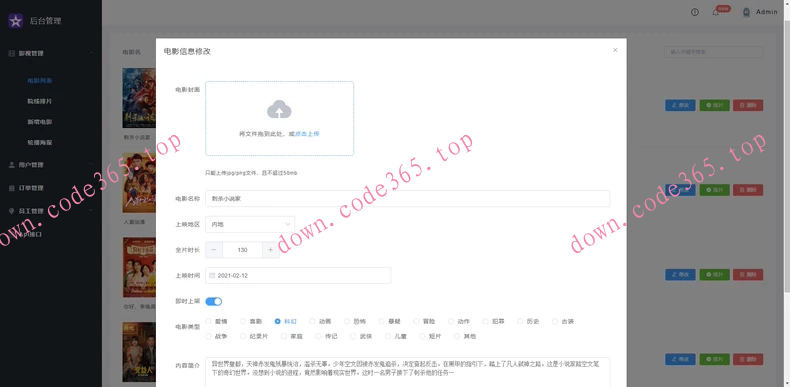Viewport: 790px width, 387px height.
Task: Click the star logo in sidebar
Action: 16,21
